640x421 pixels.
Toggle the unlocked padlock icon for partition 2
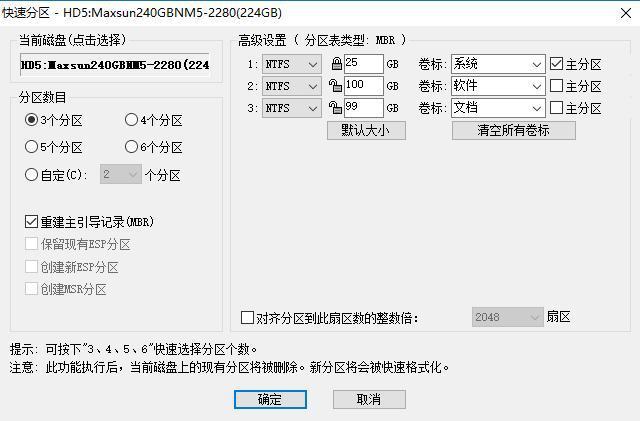(x=336, y=86)
